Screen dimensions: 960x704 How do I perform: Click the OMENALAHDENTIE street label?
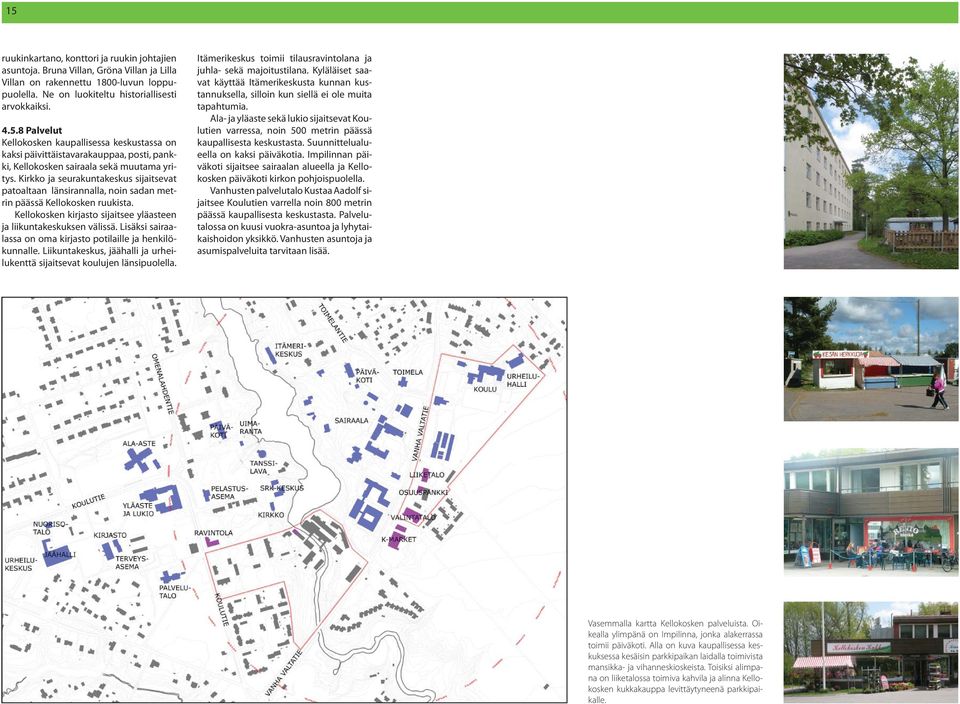coord(163,384)
